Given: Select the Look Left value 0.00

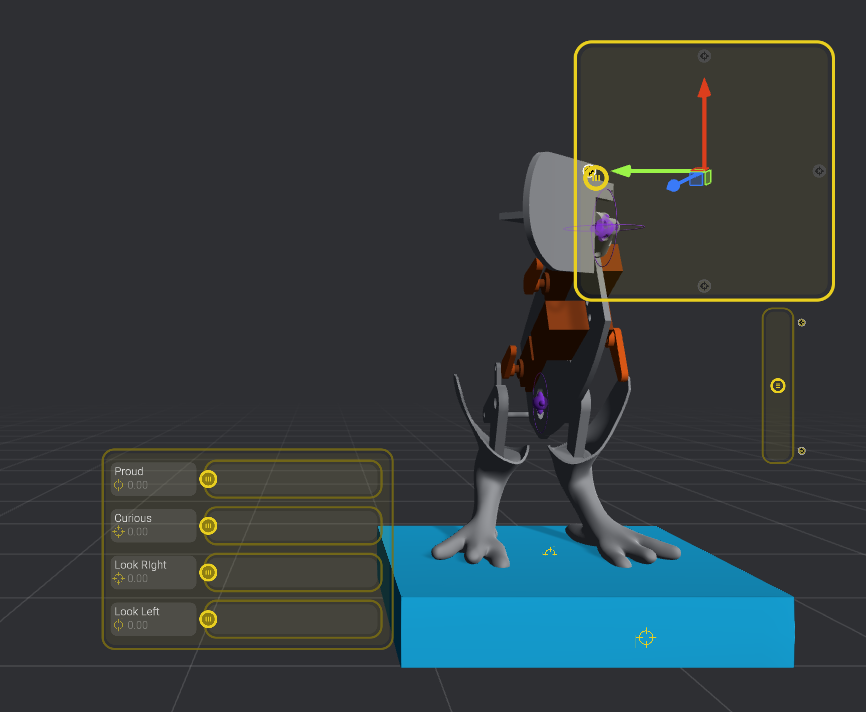Looking at the screenshot, I should tap(138, 625).
